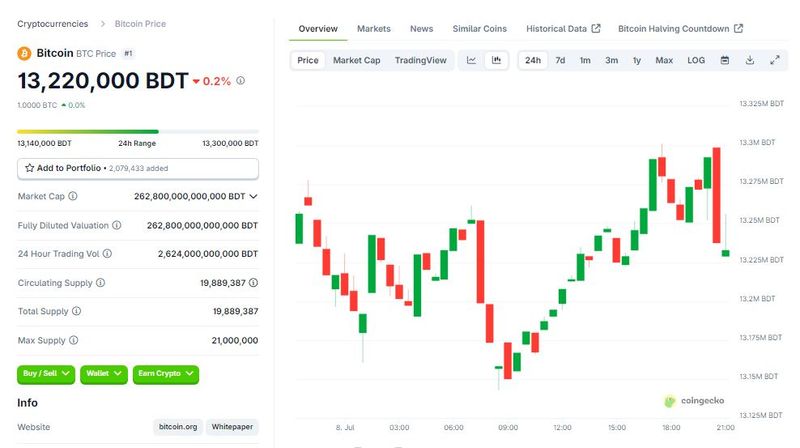Toggle chart to Market Cap view
Viewport: 800px width, 448px height.
point(356,61)
